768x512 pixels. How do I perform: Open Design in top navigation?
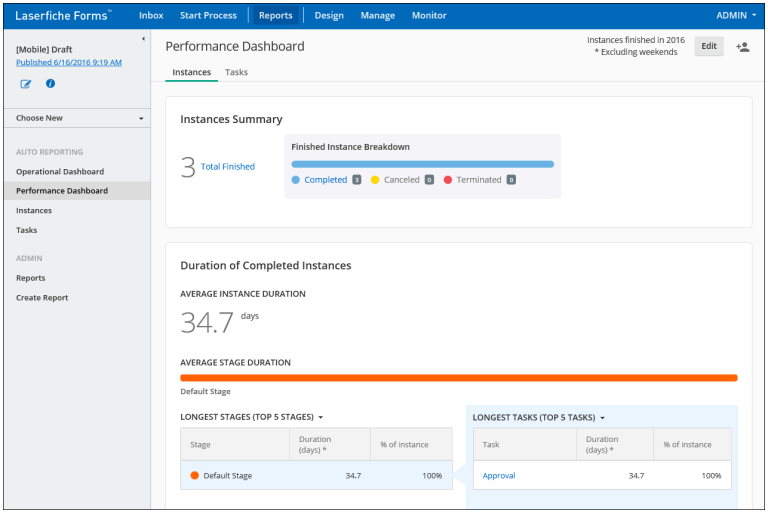tap(329, 16)
